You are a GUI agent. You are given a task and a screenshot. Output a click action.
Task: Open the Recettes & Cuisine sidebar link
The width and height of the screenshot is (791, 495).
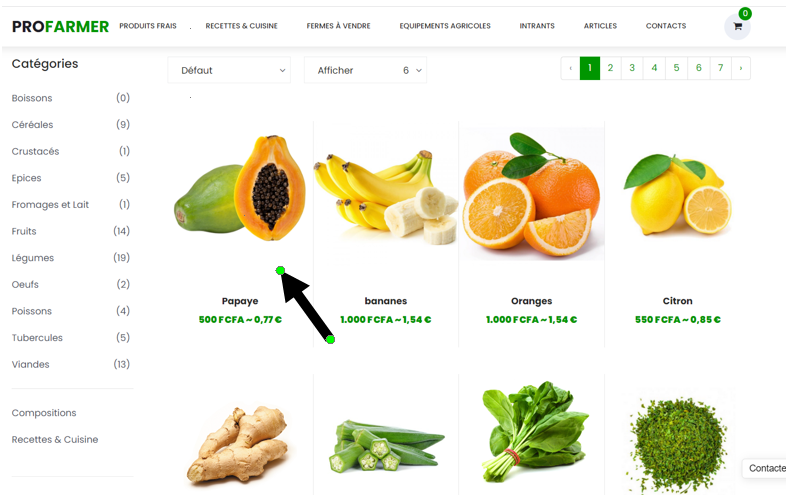coord(55,439)
